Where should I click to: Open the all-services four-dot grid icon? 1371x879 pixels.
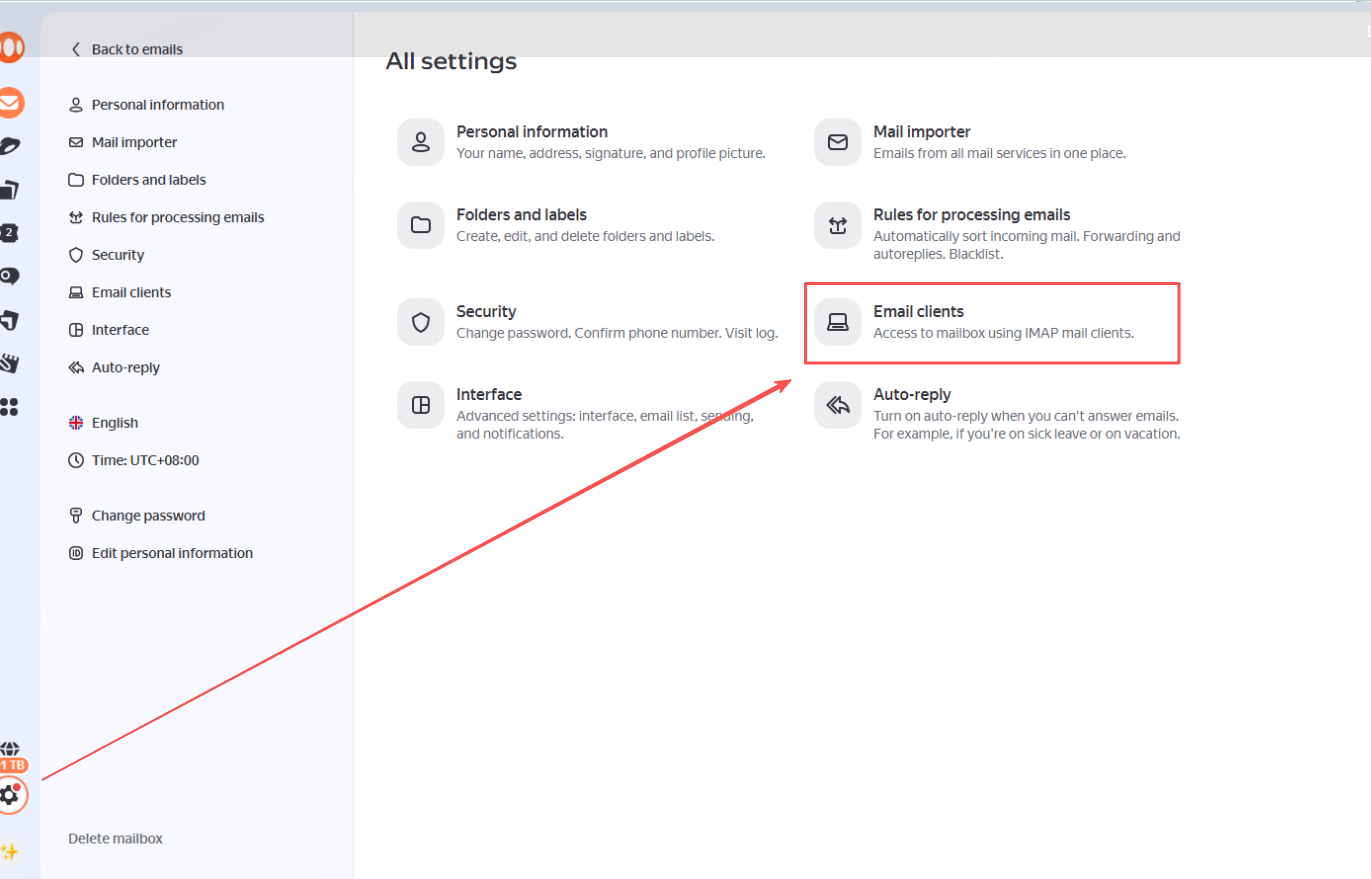click(9, 407)
